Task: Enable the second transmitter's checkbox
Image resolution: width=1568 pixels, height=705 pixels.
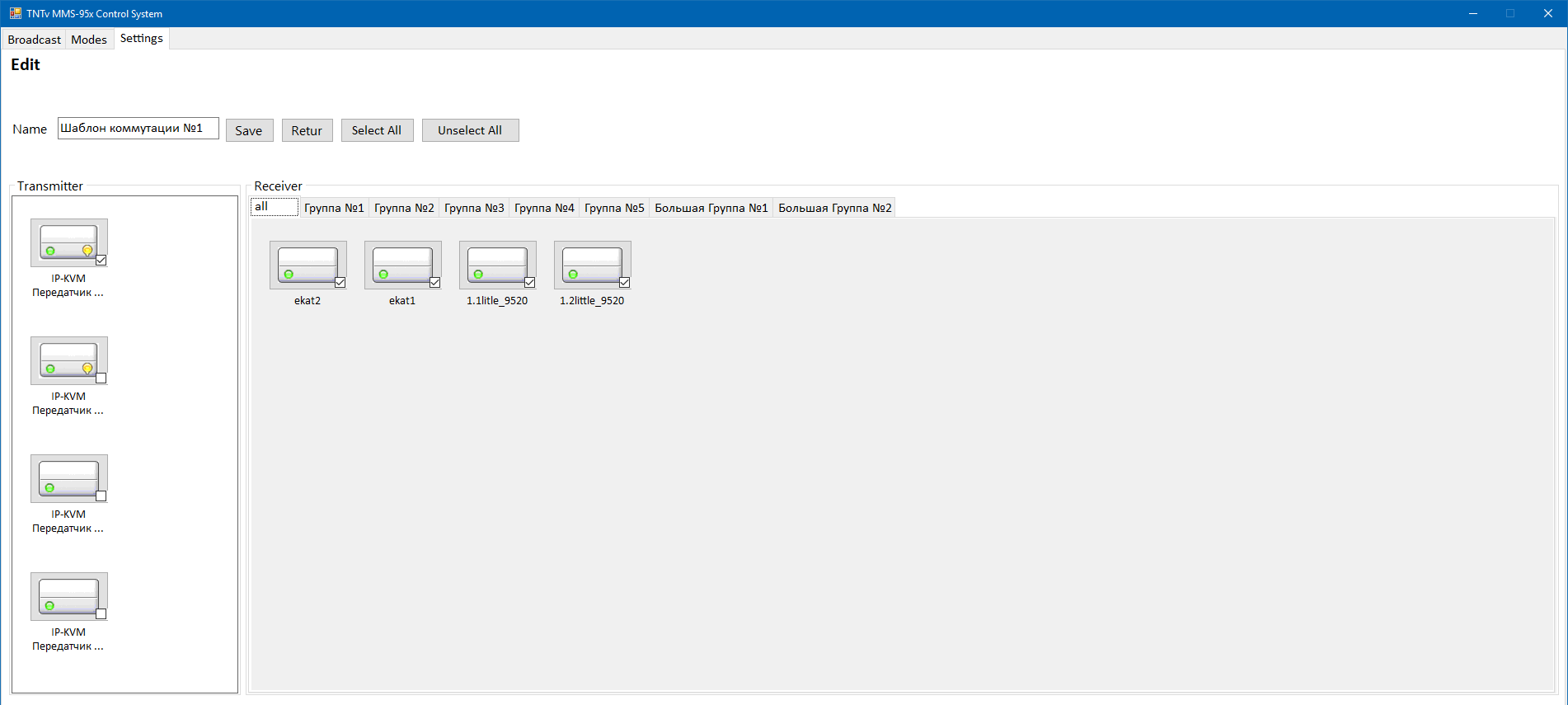Action: 101,378
